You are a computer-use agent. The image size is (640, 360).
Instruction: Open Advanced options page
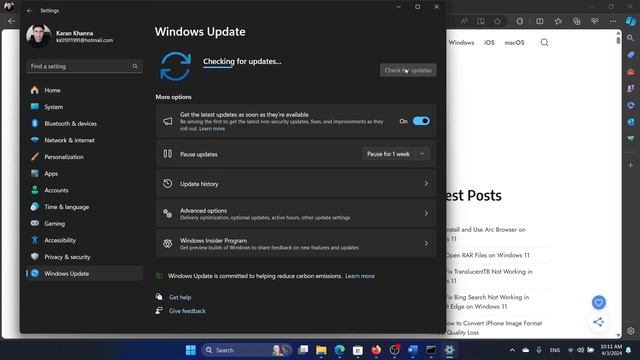[296, 213]
